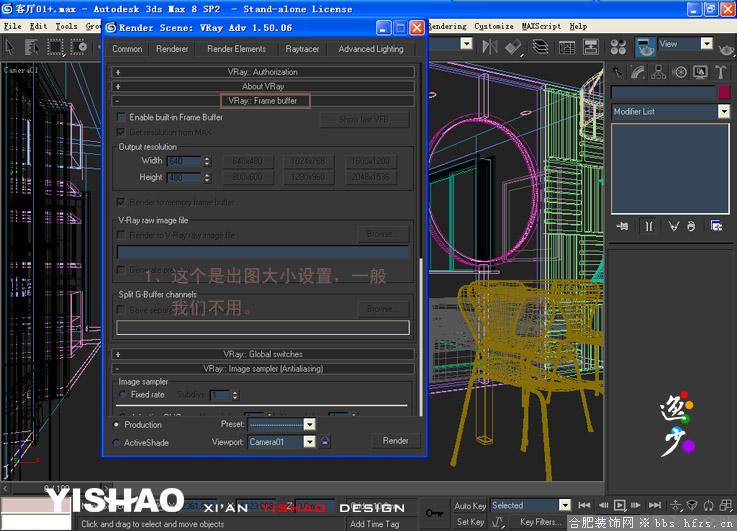Screen dimensions: 737x531
Task: Go to the start frame
Action: point(584,505)
